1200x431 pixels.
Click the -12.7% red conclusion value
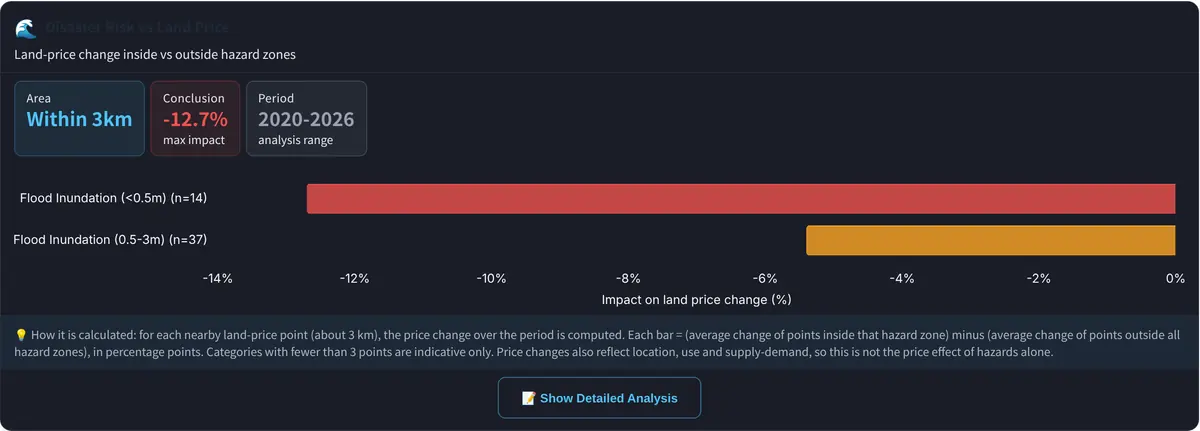pos(195,119)
